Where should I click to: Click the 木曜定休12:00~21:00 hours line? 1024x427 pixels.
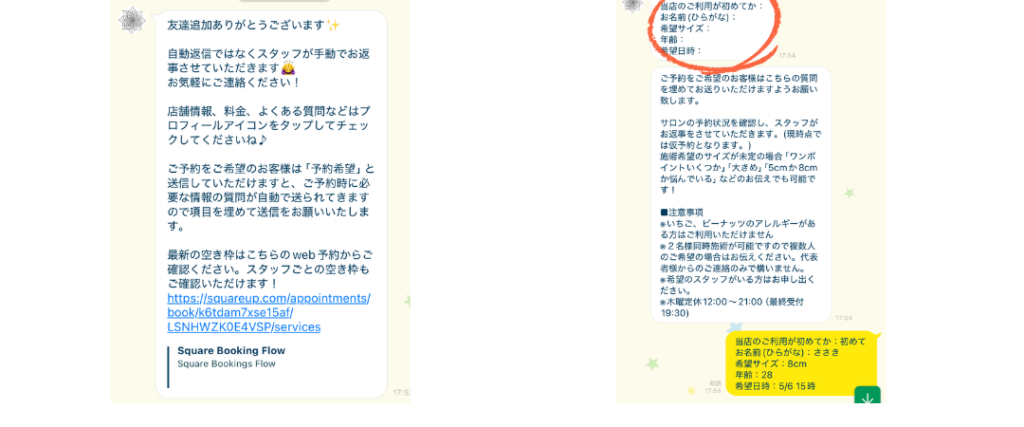tap(731, 308)
